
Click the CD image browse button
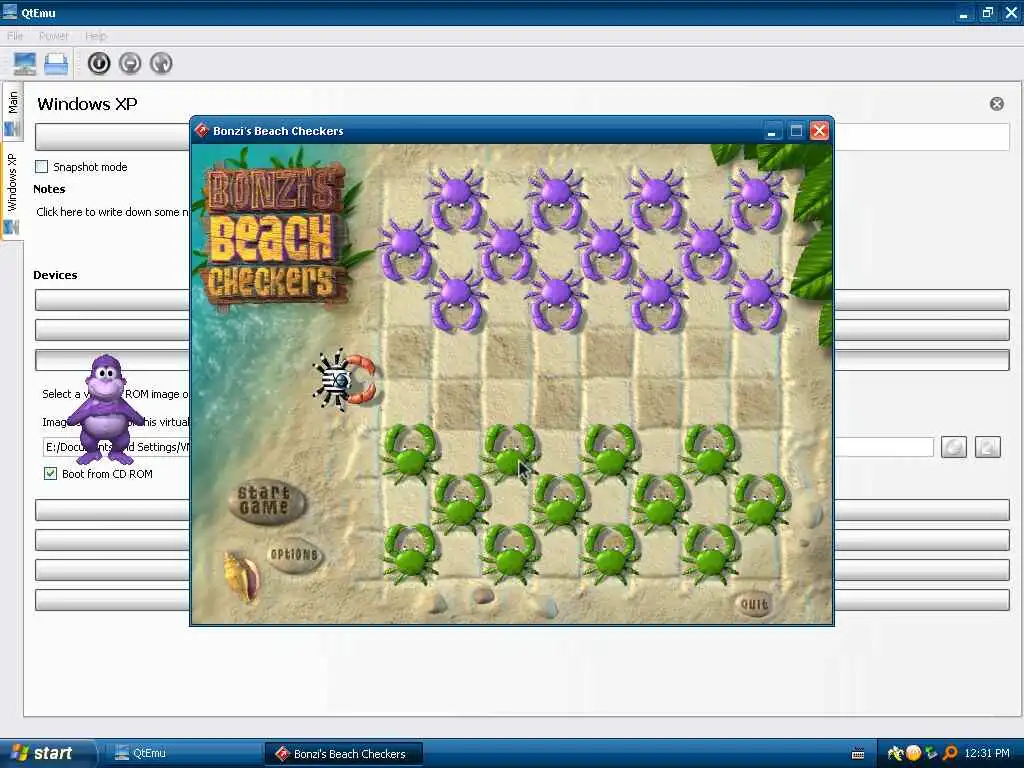pyautogui.click(x=954, y=447)
